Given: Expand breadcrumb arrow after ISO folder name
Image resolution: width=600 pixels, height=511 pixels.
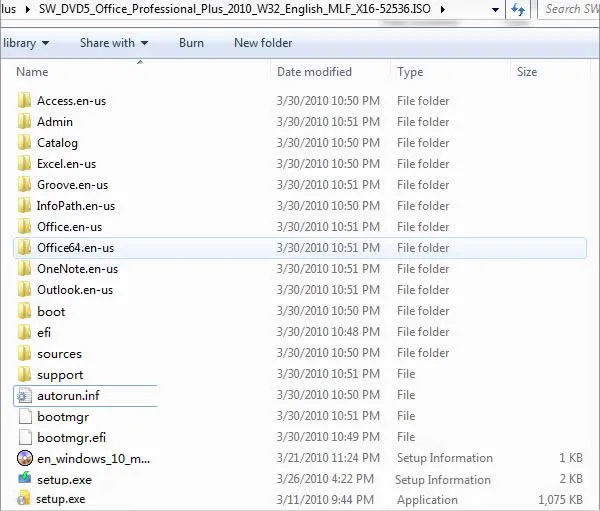Looking at the screenshot, I should pos(487,9).
